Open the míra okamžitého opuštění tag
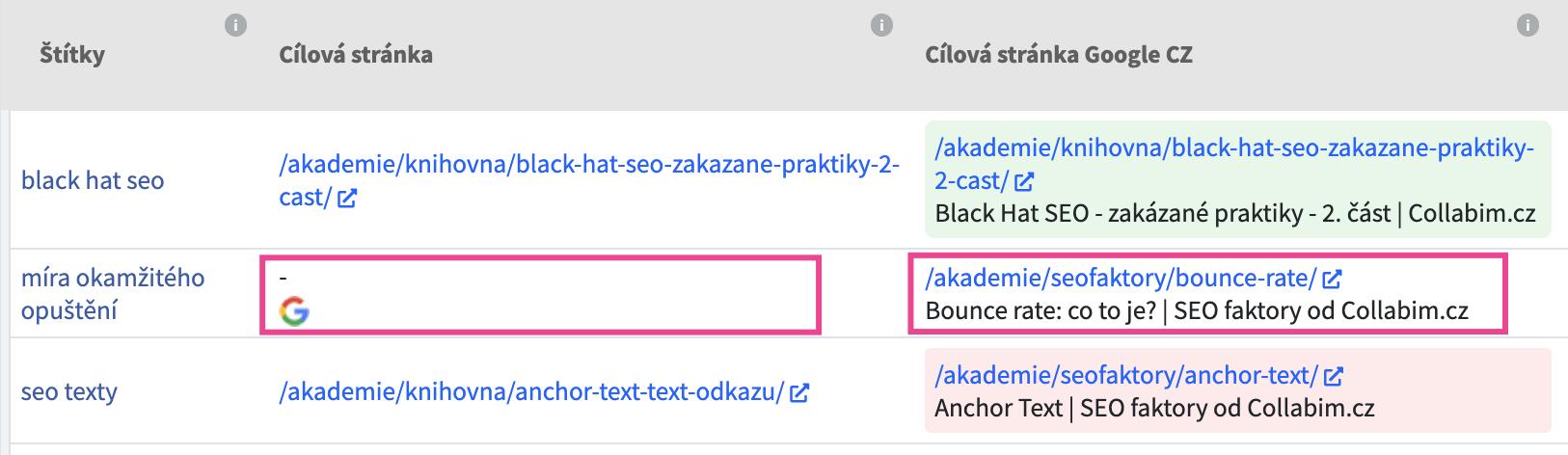This screenshot has height=455, width=1568. [113, 294]
